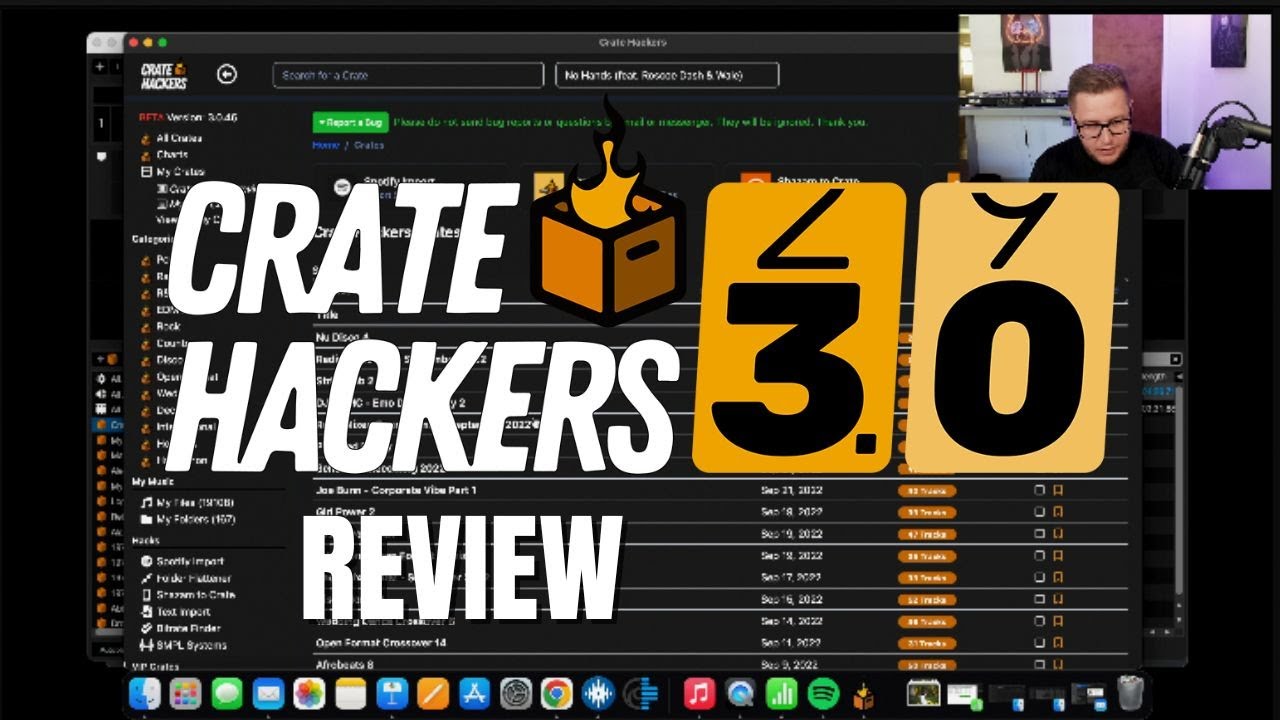Open Spotify from the Dock
The height and width of the screenshot is (720, 1280).
click(x=823, y=693)
